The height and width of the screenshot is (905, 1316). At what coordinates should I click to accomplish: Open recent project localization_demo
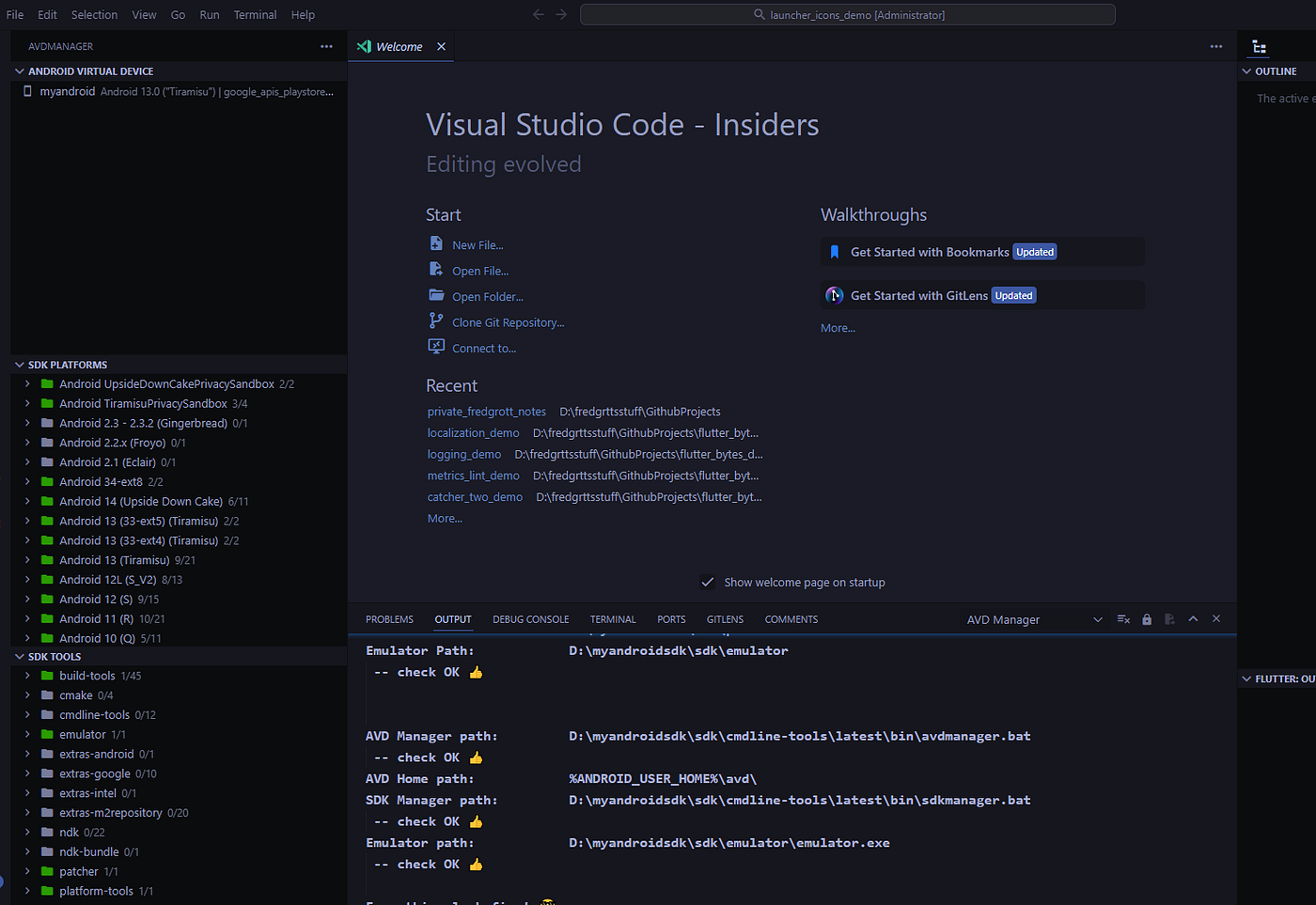pos(473,433)
